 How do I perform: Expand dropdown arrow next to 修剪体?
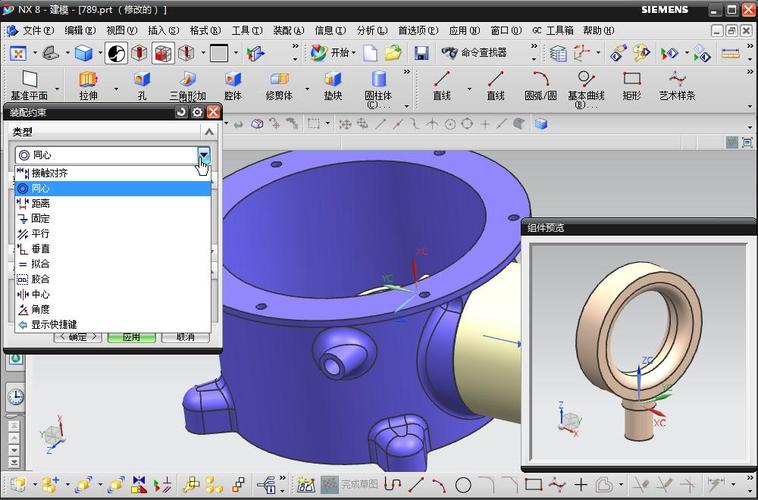[307, 89]
